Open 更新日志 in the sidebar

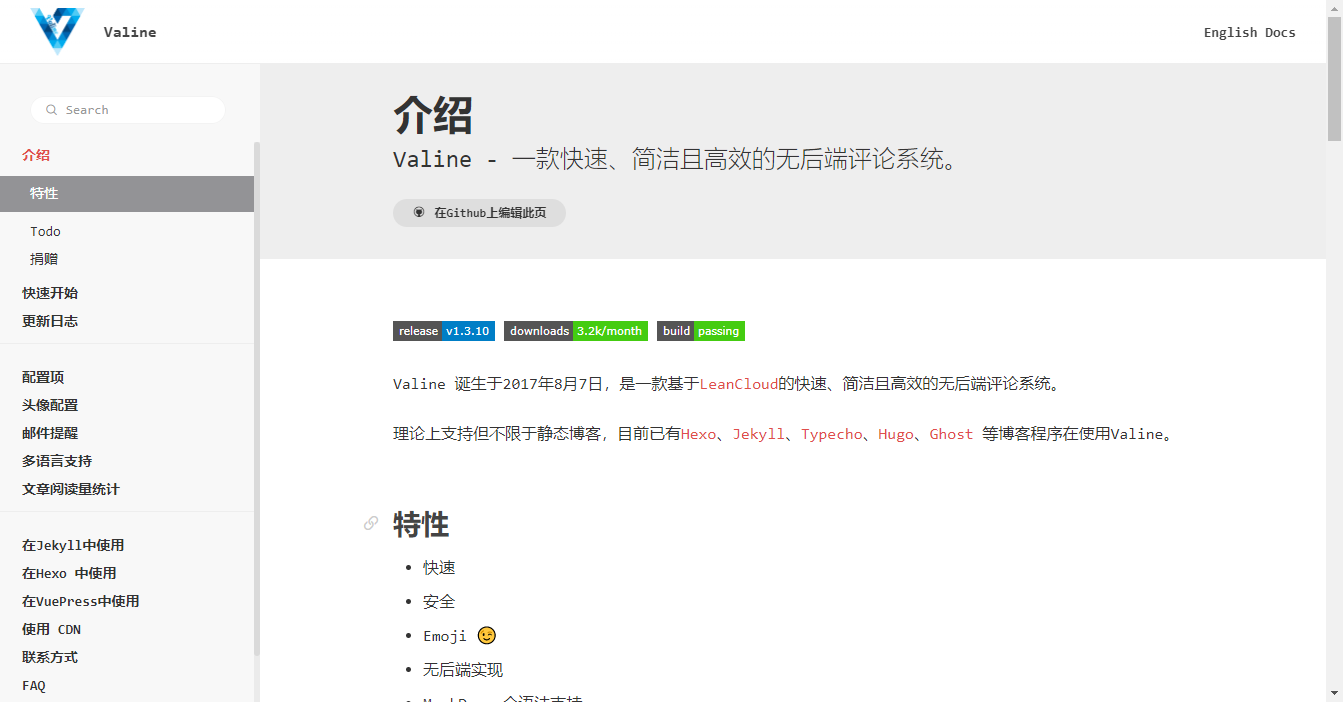[50, 321]
